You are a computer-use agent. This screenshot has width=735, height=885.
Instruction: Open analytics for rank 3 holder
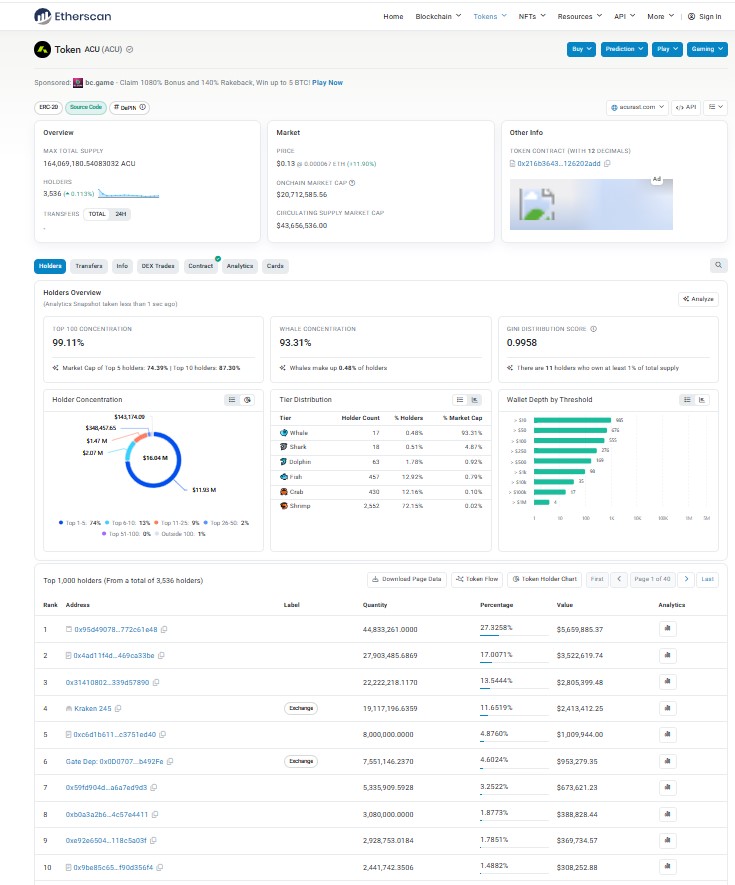(667, 682)
